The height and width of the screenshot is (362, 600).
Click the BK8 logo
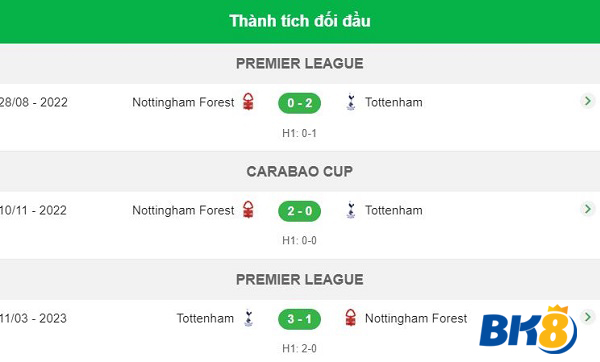click(x=528, y=329)
